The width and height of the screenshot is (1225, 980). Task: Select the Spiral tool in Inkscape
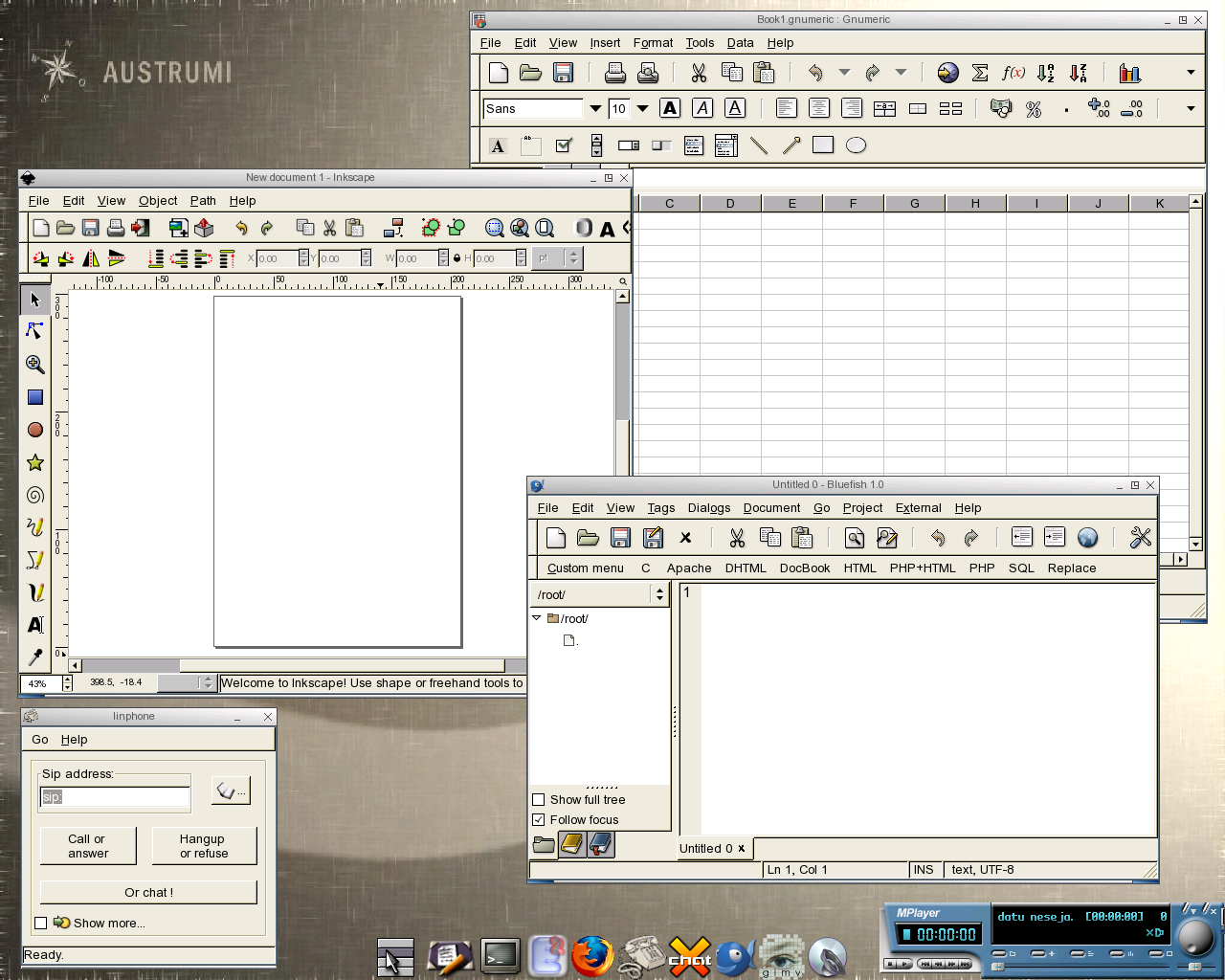tap(35, 495)
